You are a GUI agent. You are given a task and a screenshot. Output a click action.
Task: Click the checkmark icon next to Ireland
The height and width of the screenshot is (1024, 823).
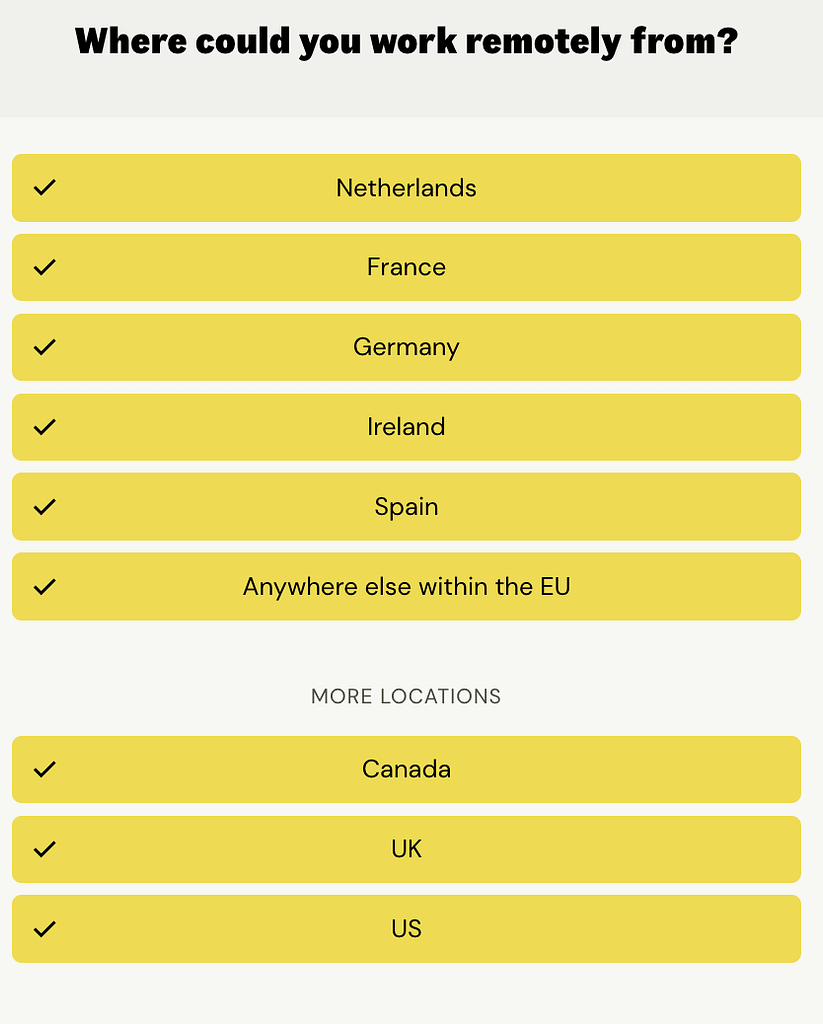pos(44,427)
